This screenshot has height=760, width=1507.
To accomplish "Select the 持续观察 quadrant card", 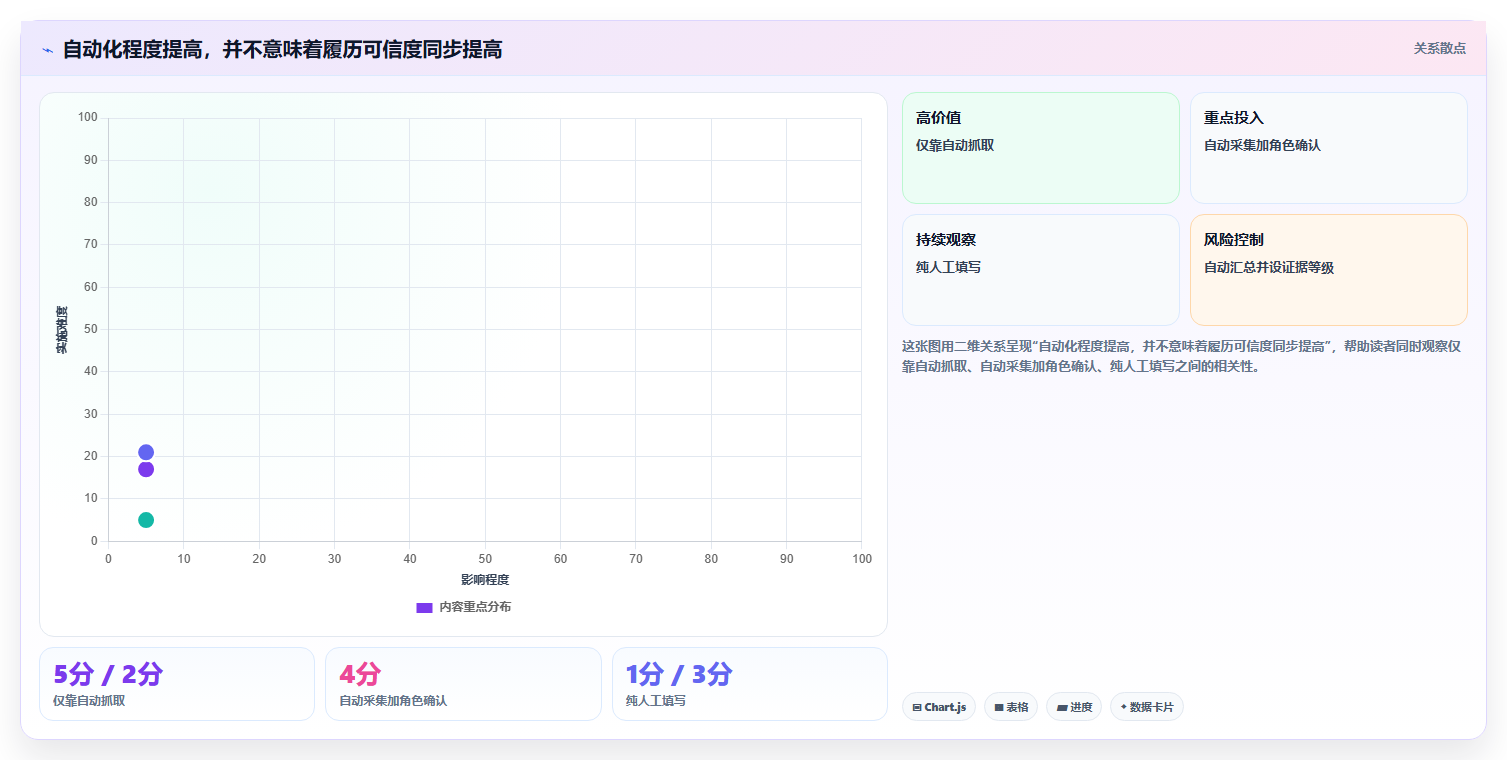I will pos(1041,270).
